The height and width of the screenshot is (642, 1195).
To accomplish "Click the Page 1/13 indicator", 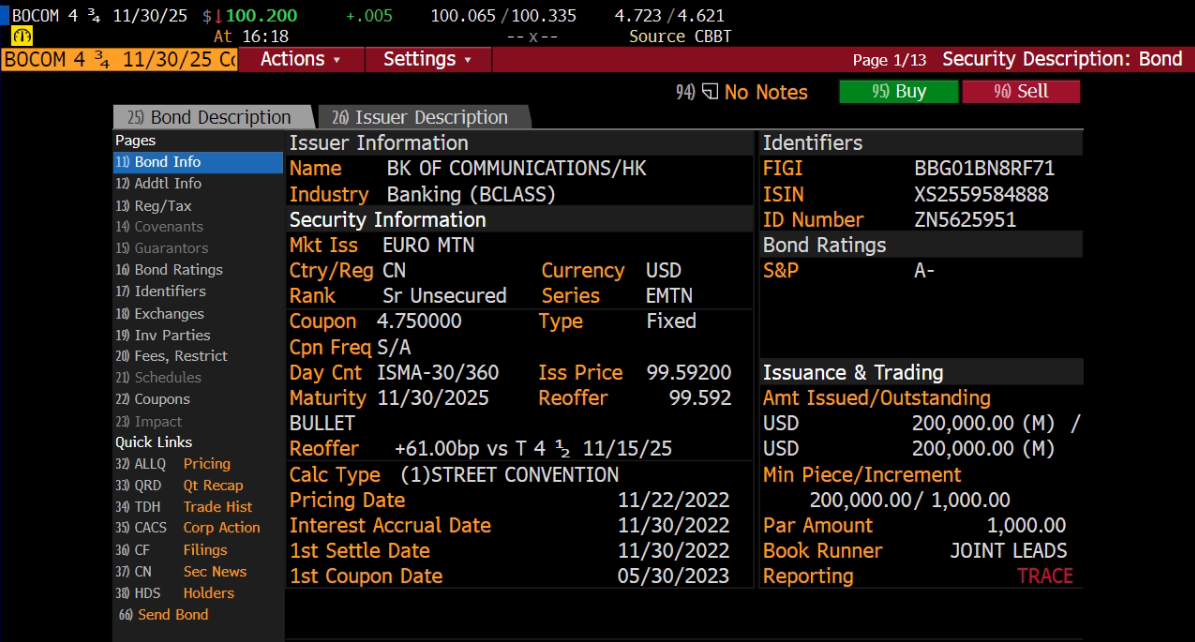I will pyautogui.click(x=889, y=59).
